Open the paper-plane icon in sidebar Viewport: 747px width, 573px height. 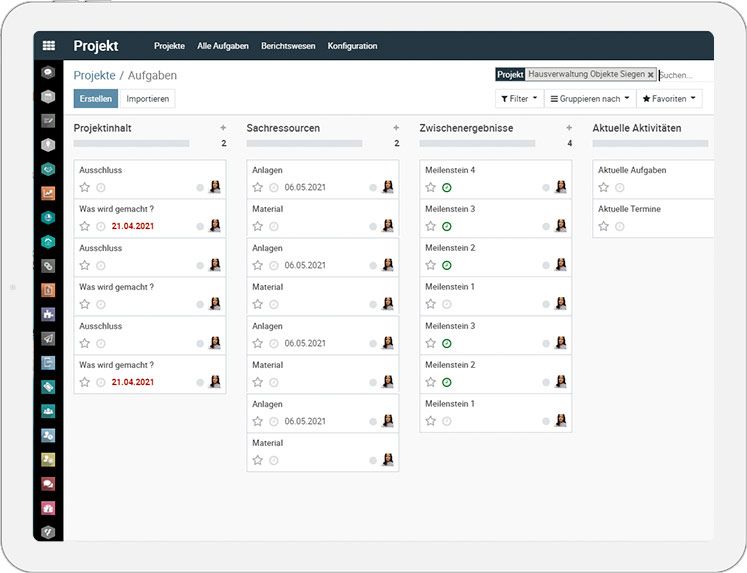(x=48, y=339)
